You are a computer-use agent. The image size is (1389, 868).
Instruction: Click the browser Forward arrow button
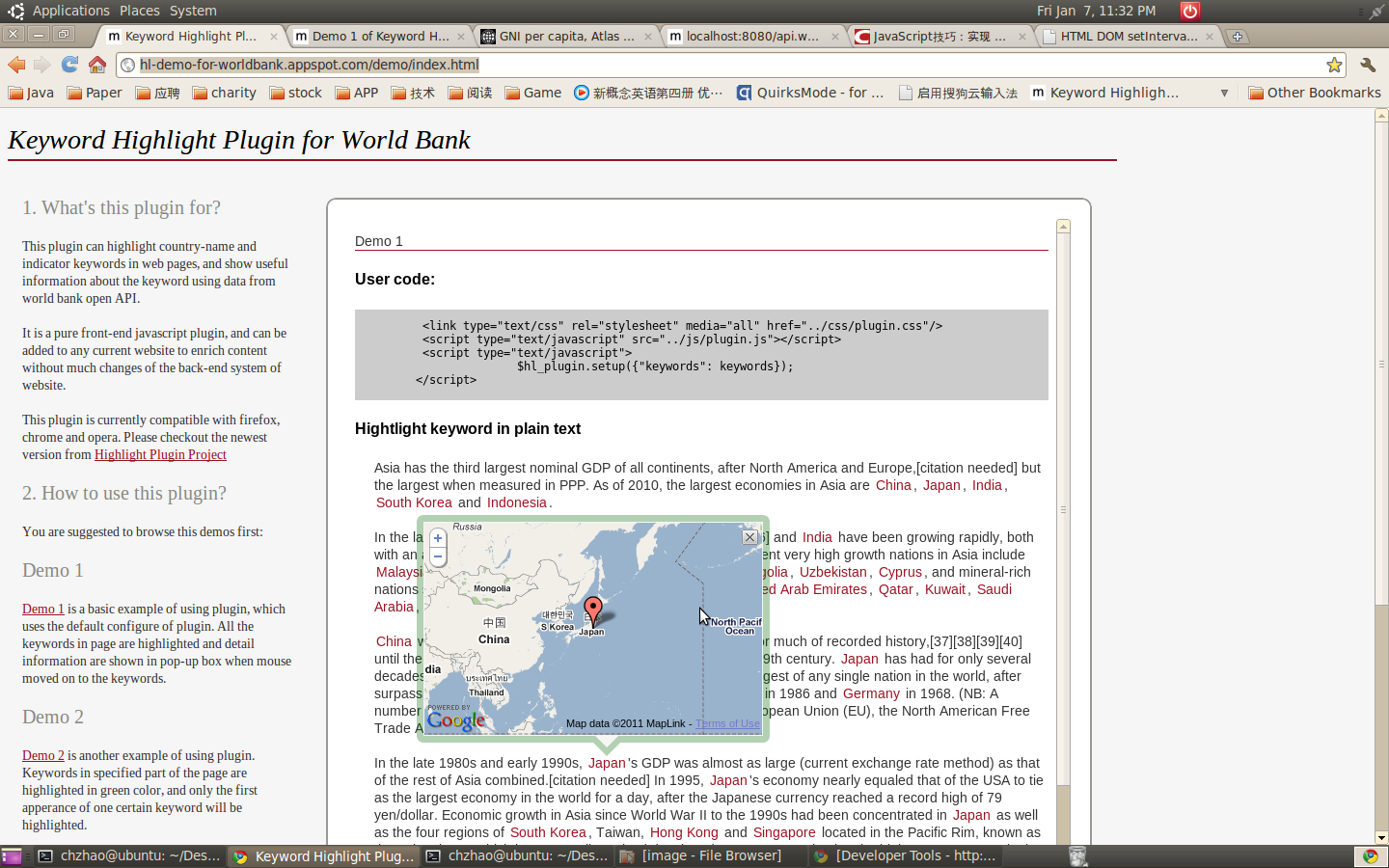coord(42,65)
